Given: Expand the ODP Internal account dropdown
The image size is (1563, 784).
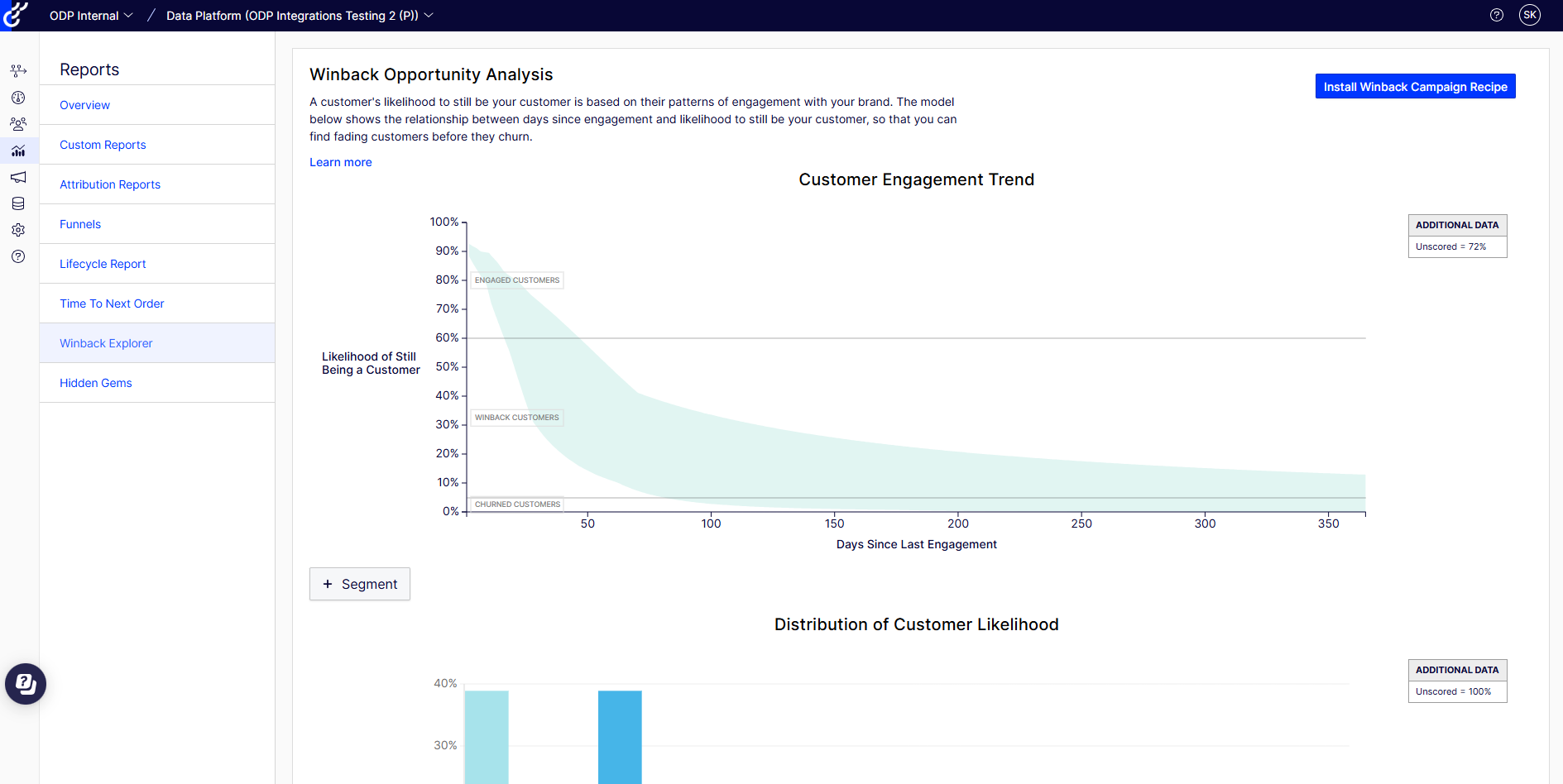Looking at the screenshot, I should 91,16.
